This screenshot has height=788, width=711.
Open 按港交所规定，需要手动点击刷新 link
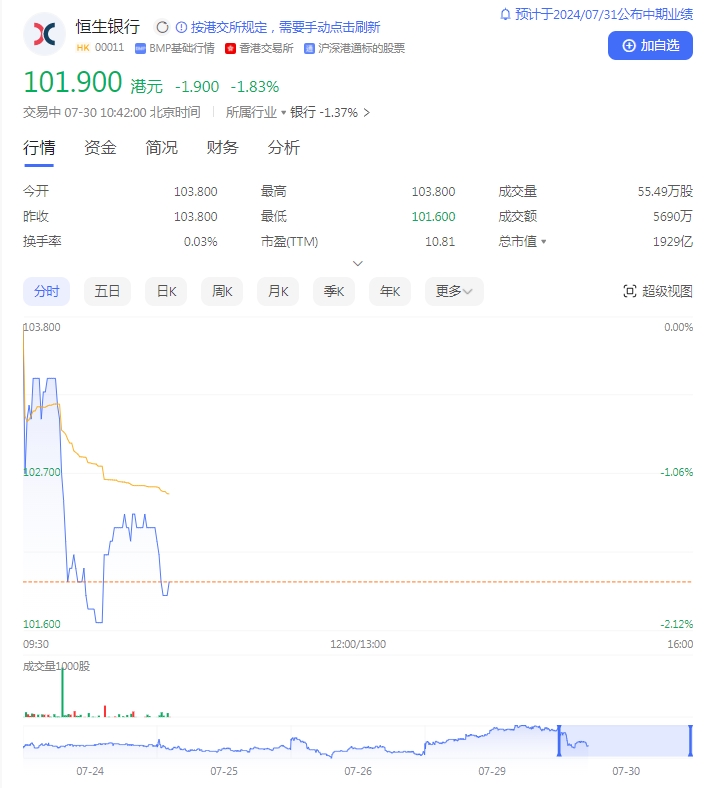click(285, 27)
